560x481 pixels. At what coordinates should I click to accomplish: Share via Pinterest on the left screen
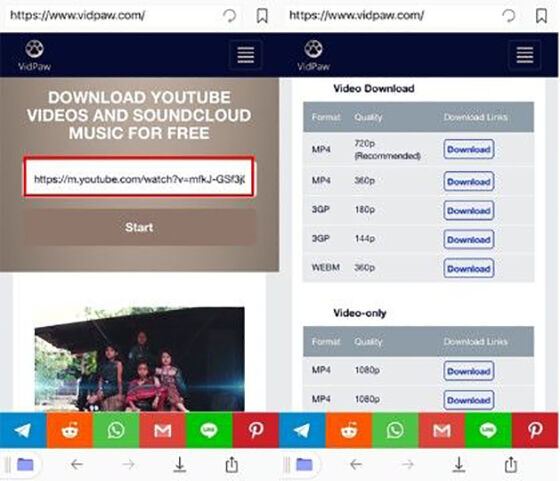pyautogui.click(x=256, y=430)
